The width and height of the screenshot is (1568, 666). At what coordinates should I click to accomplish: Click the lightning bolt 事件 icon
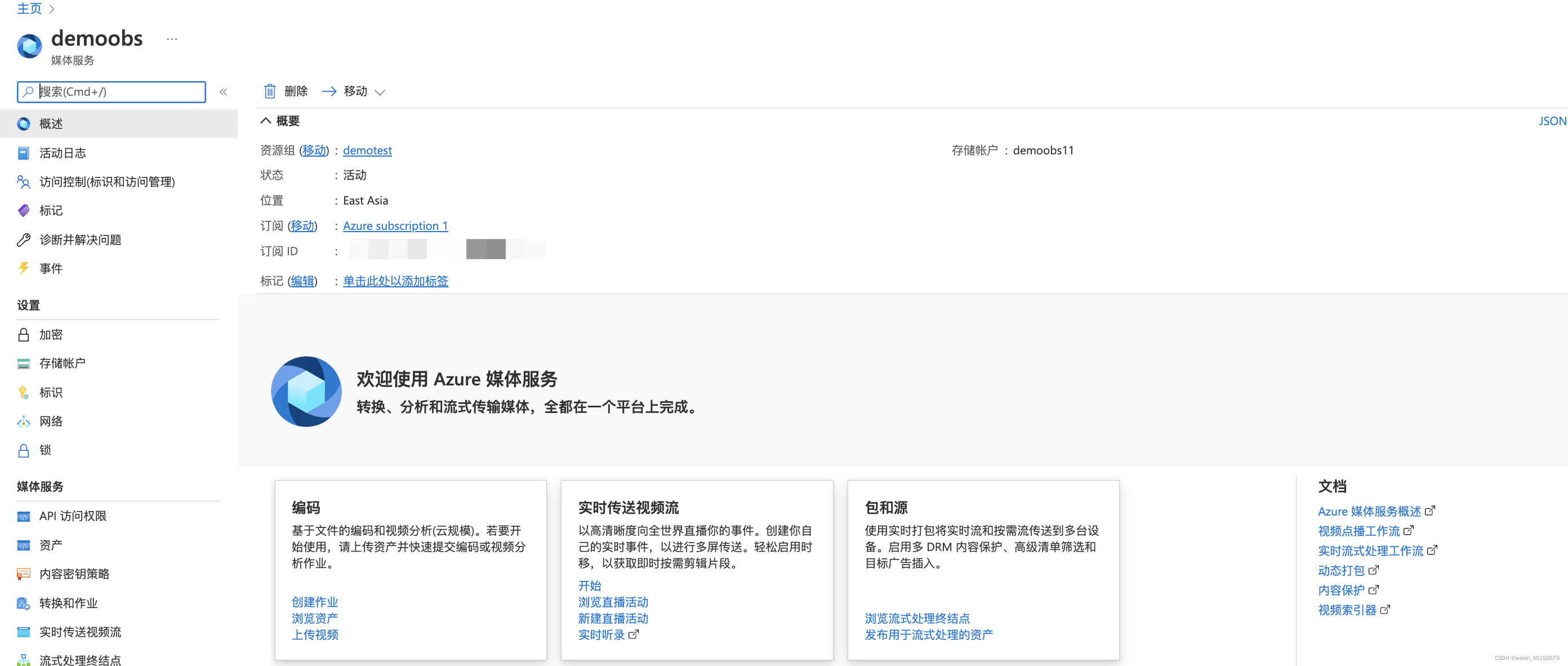click(24, 268)
